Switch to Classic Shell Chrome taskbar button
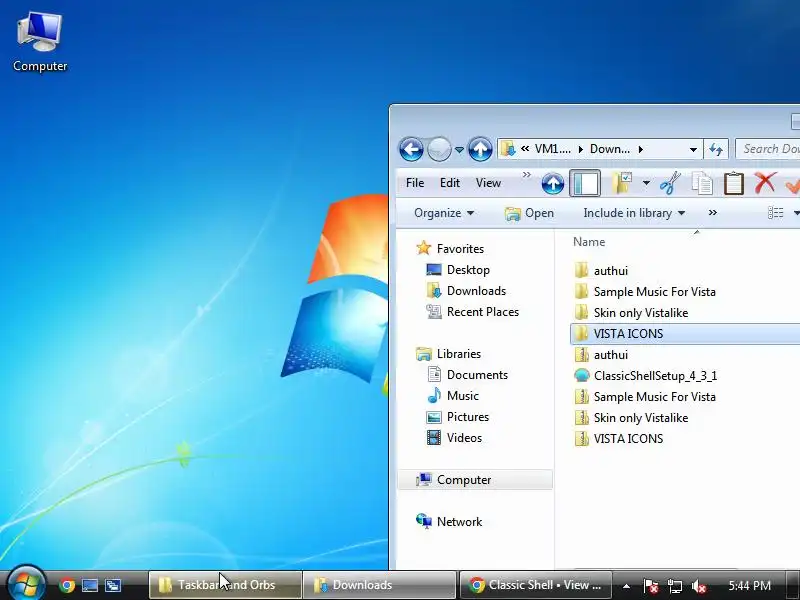 (535, 585)
